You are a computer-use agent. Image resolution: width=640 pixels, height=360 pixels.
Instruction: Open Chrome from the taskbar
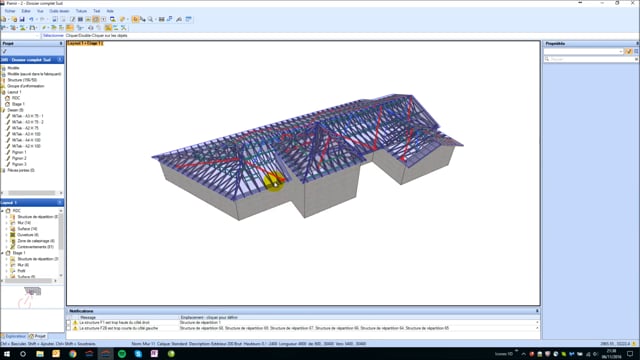coord(72,354)
